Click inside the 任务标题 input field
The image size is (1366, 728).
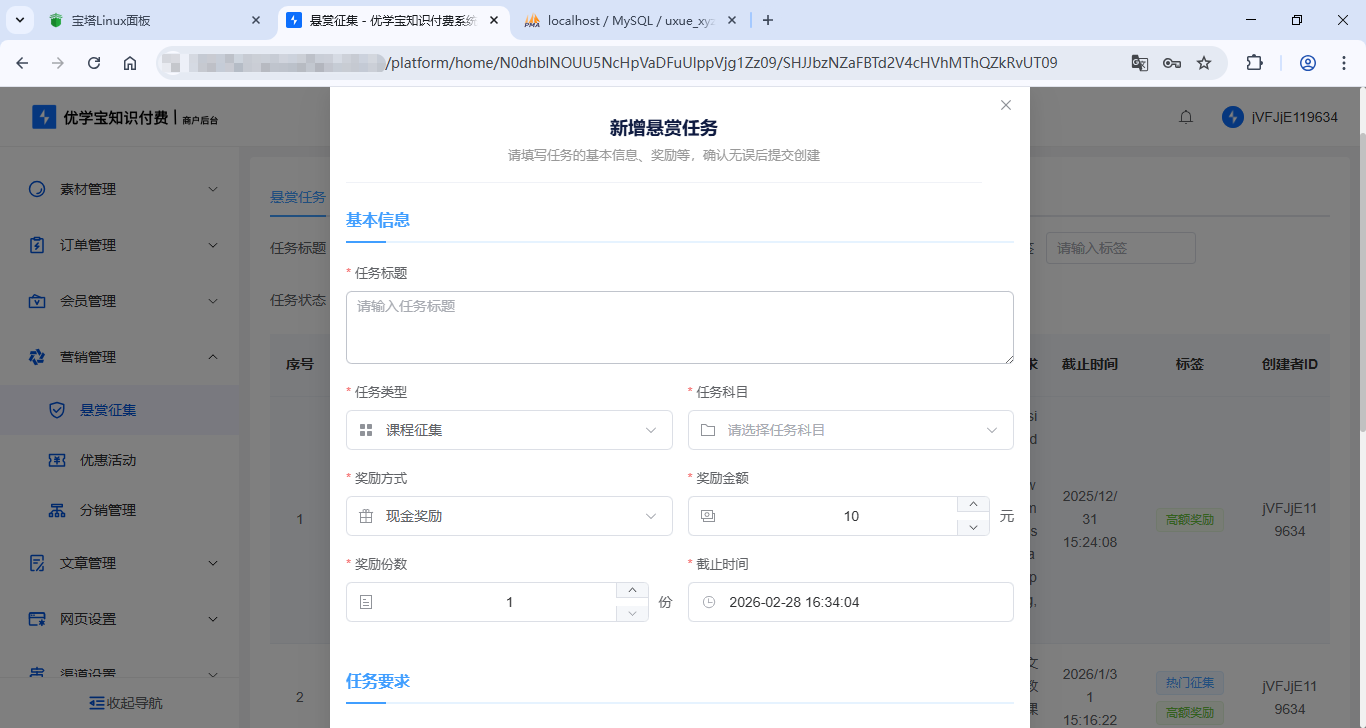[680, 327]
